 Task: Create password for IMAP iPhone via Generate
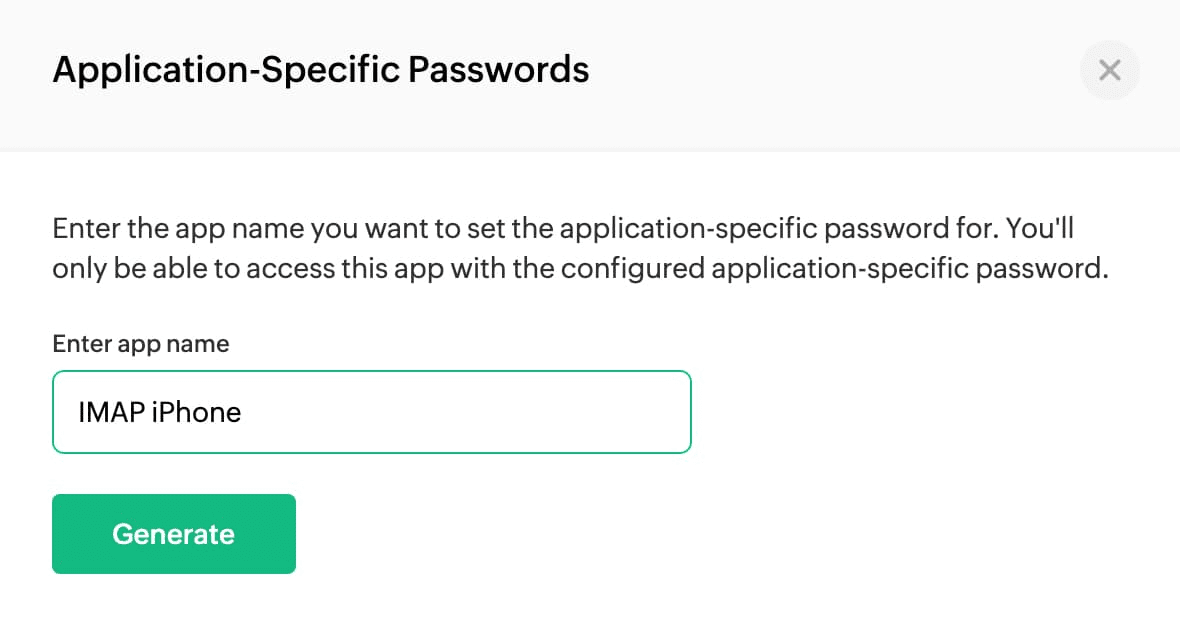[x=173, y=534]
